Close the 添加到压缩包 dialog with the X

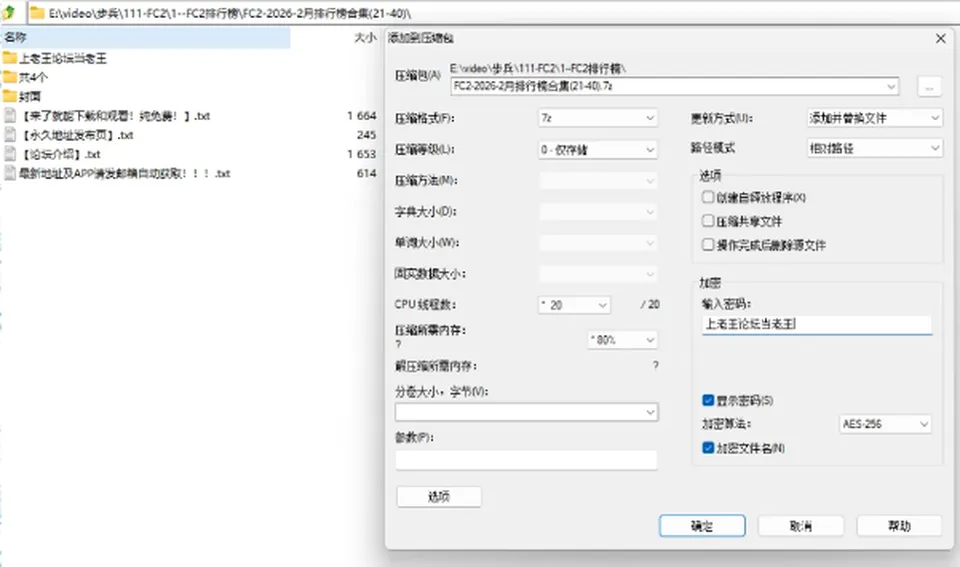point(940,39)
